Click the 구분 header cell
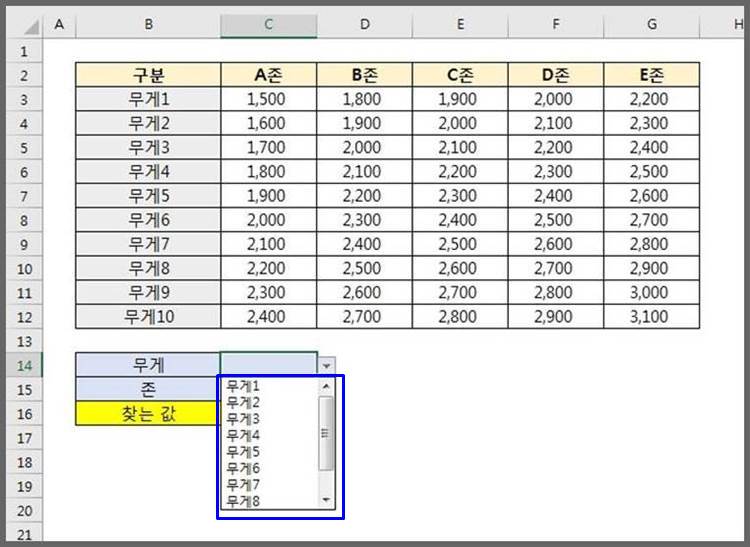 pyautogui.click(x=148, y=75)
